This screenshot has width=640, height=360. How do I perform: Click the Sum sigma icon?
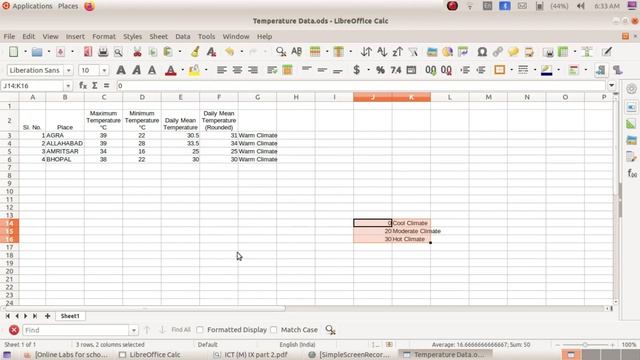click(95, 86)
